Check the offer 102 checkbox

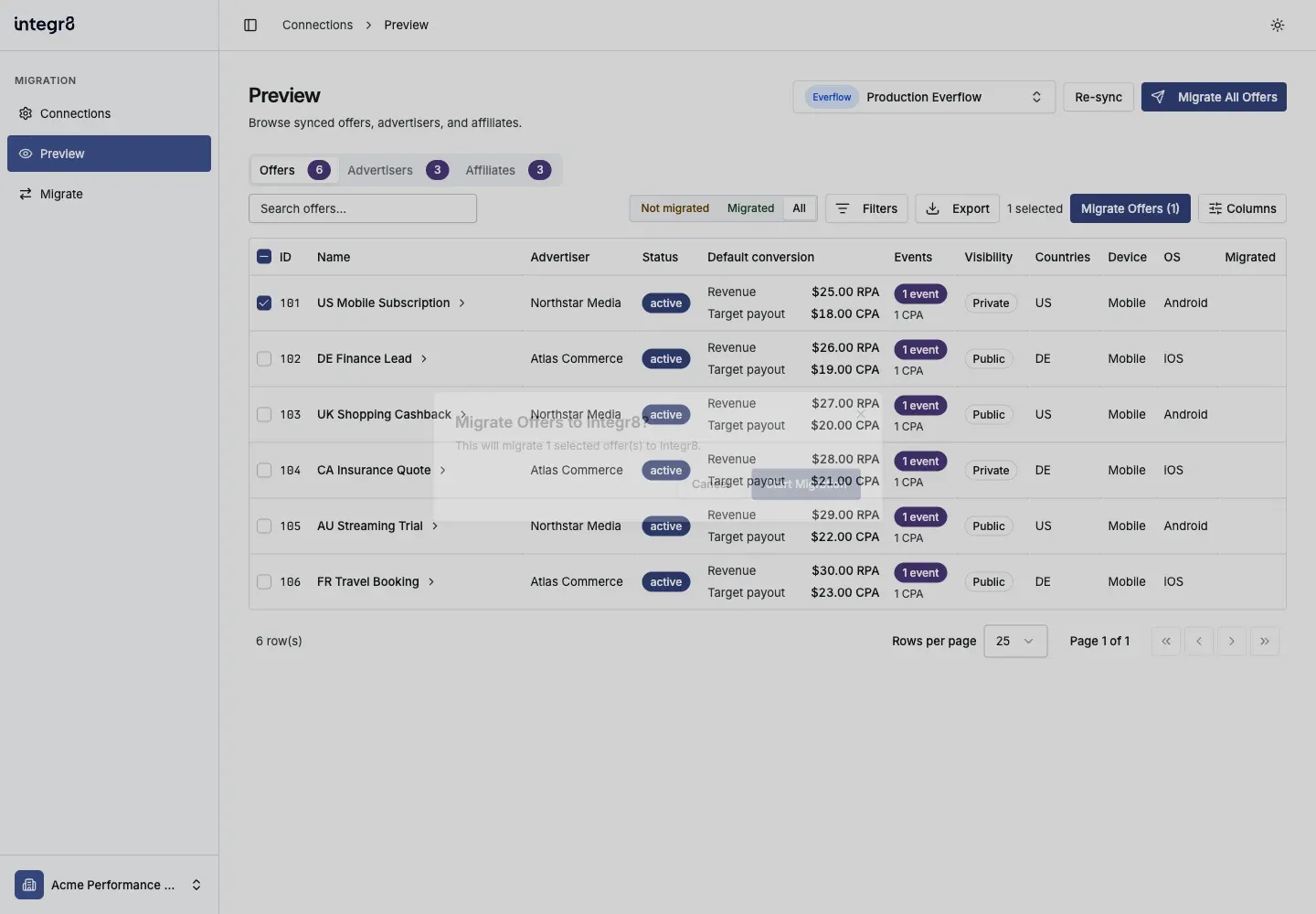click(x=264, y=358)
